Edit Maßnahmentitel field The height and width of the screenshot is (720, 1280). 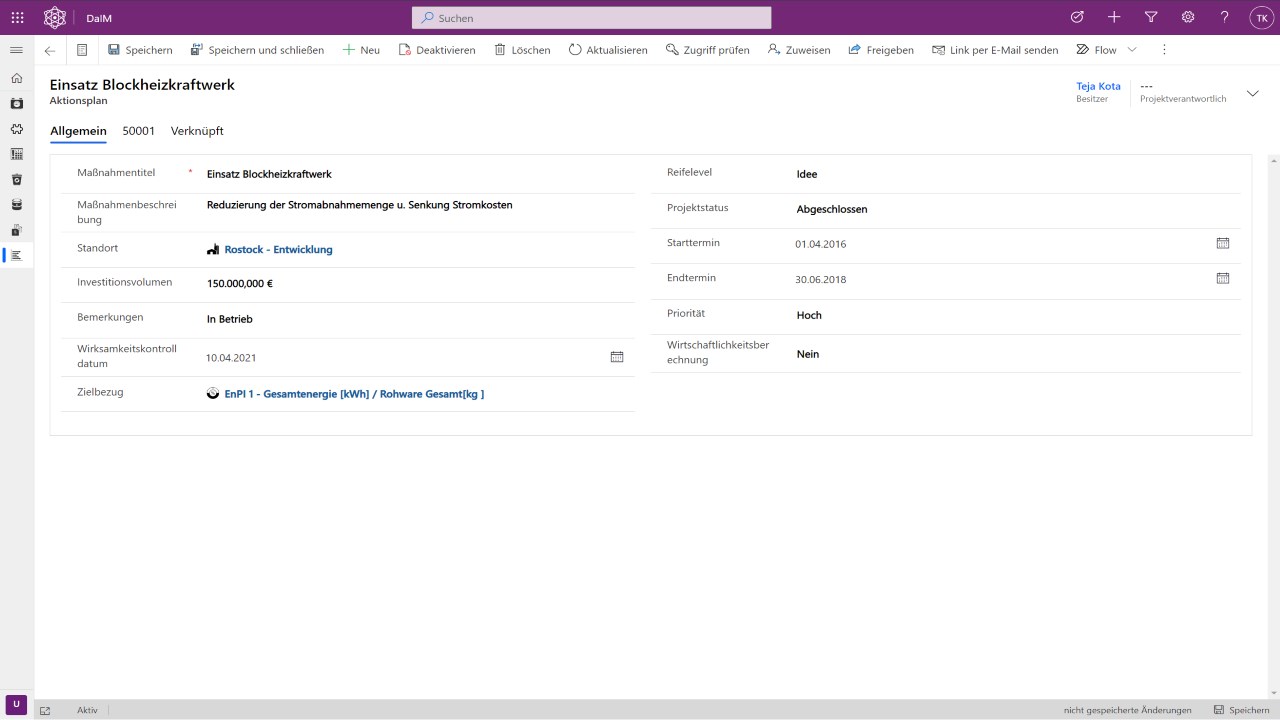pyautogui.click(x=418, y=174)
